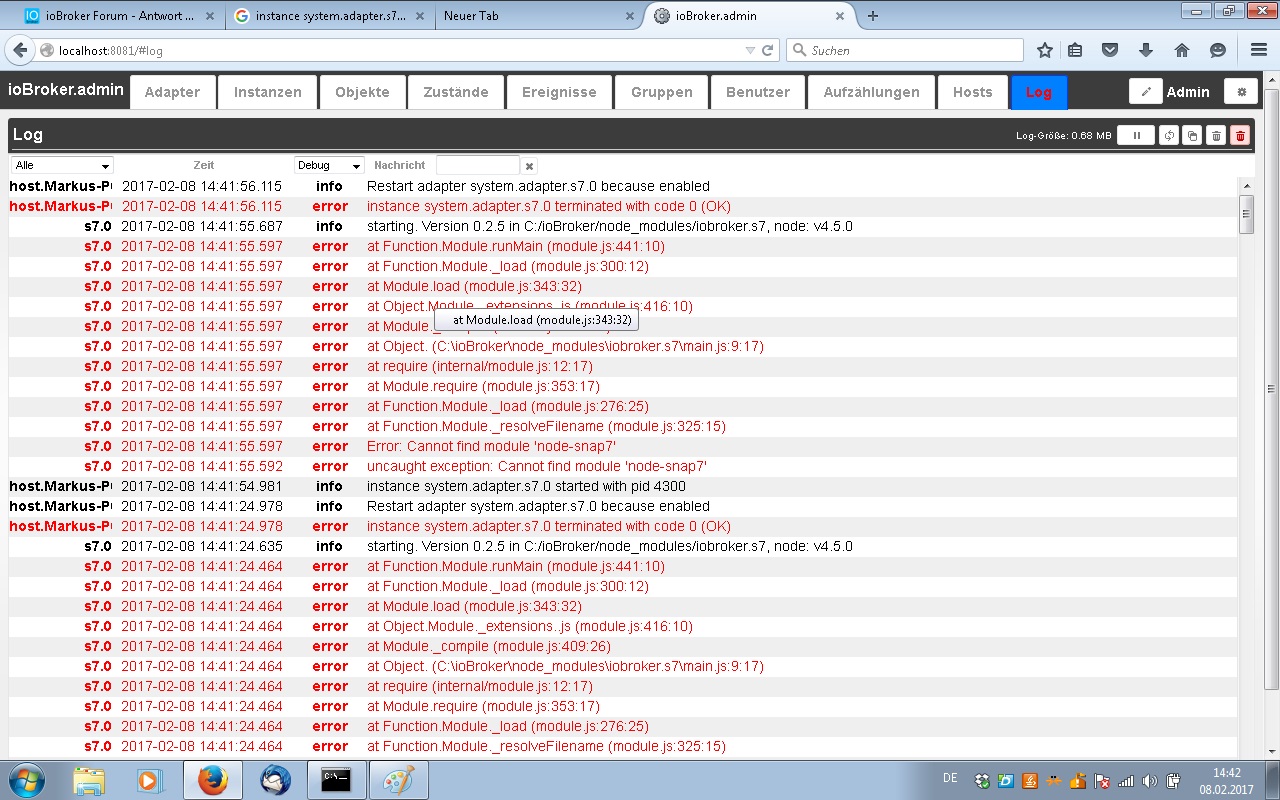The image size is (1280, 800).
Task: Switch to Firefox in the taskbar
Action: tap(212, 780)
